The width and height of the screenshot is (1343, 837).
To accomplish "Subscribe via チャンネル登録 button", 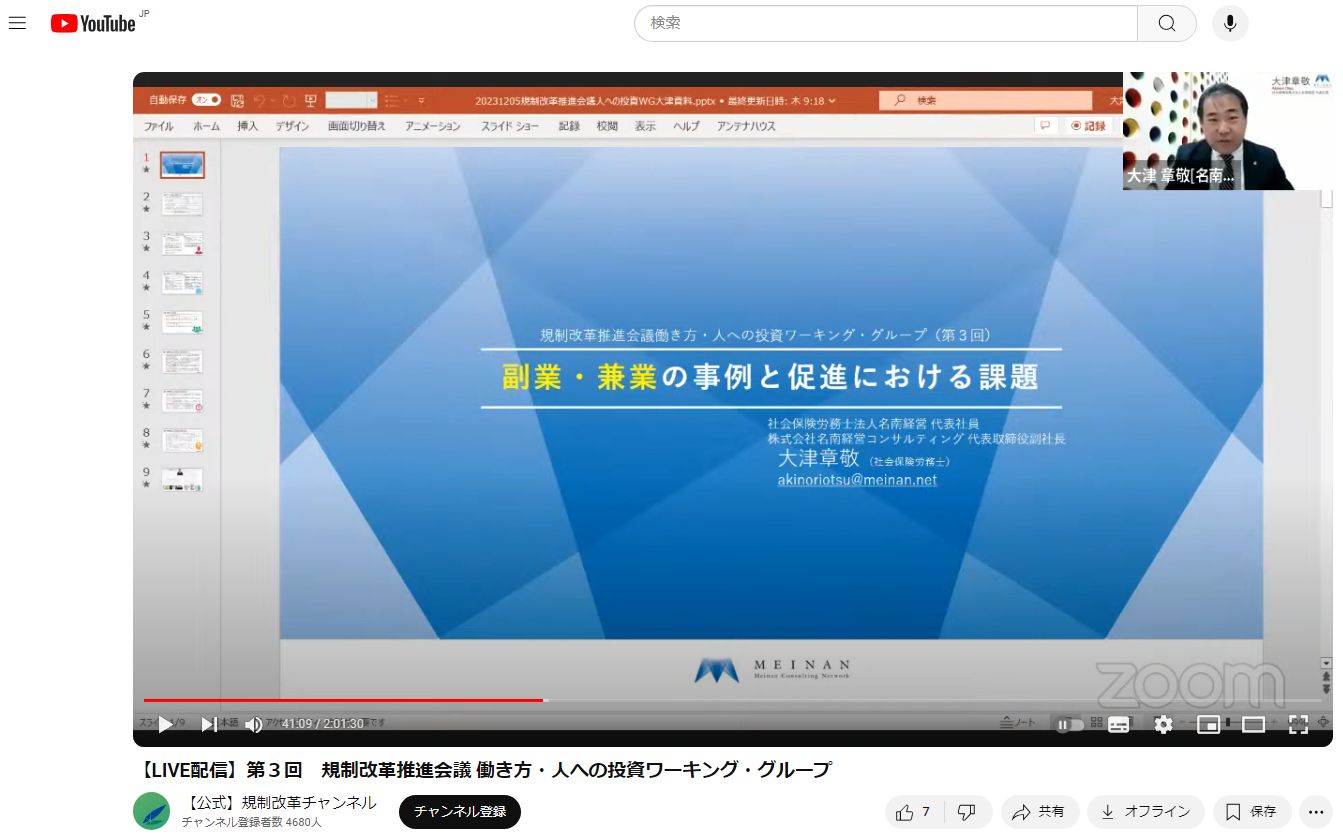I will [460, 812].
